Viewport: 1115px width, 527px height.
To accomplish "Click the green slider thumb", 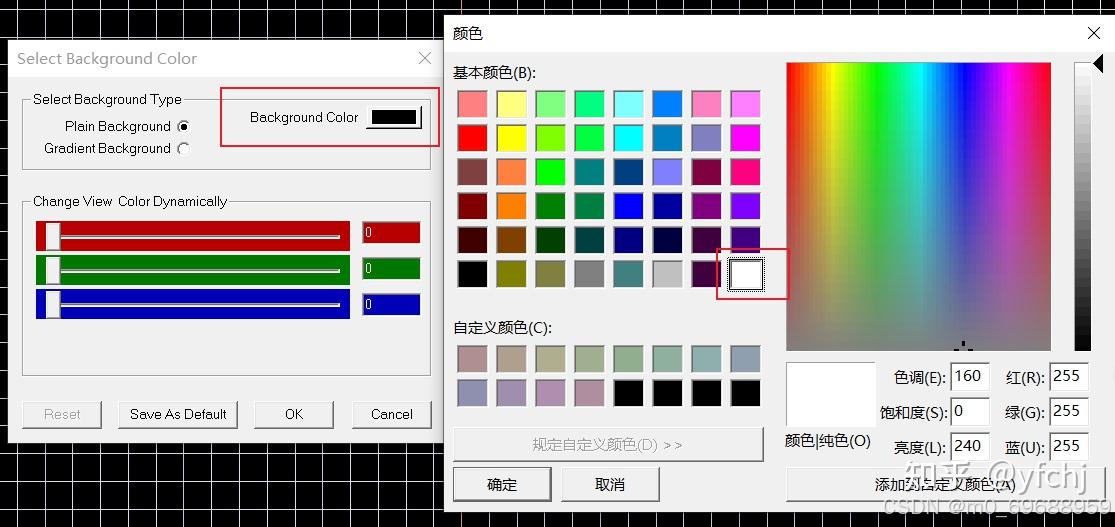I will pos(53,270).
